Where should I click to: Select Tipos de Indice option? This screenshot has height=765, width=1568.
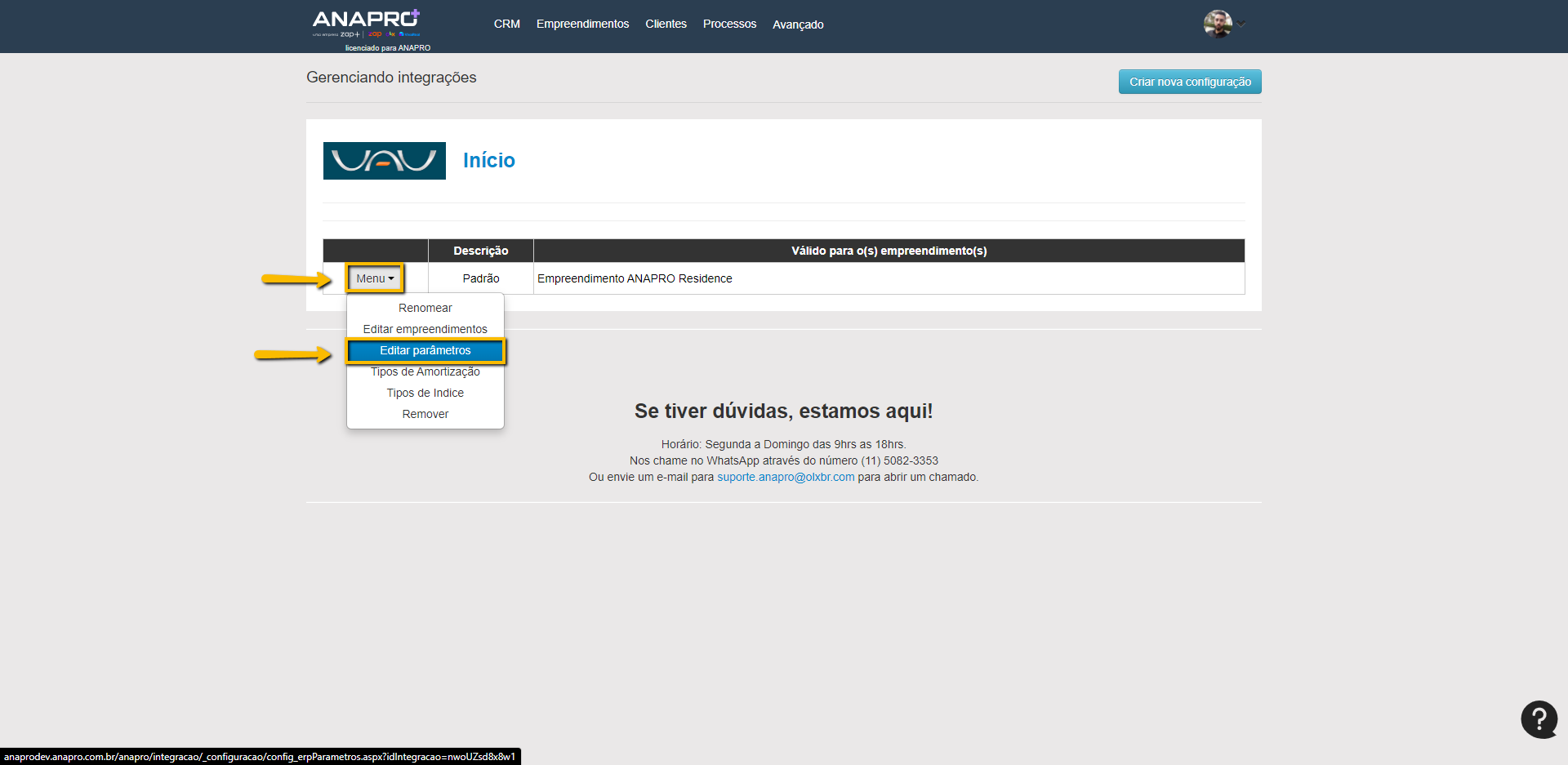(x=425, y=393)
